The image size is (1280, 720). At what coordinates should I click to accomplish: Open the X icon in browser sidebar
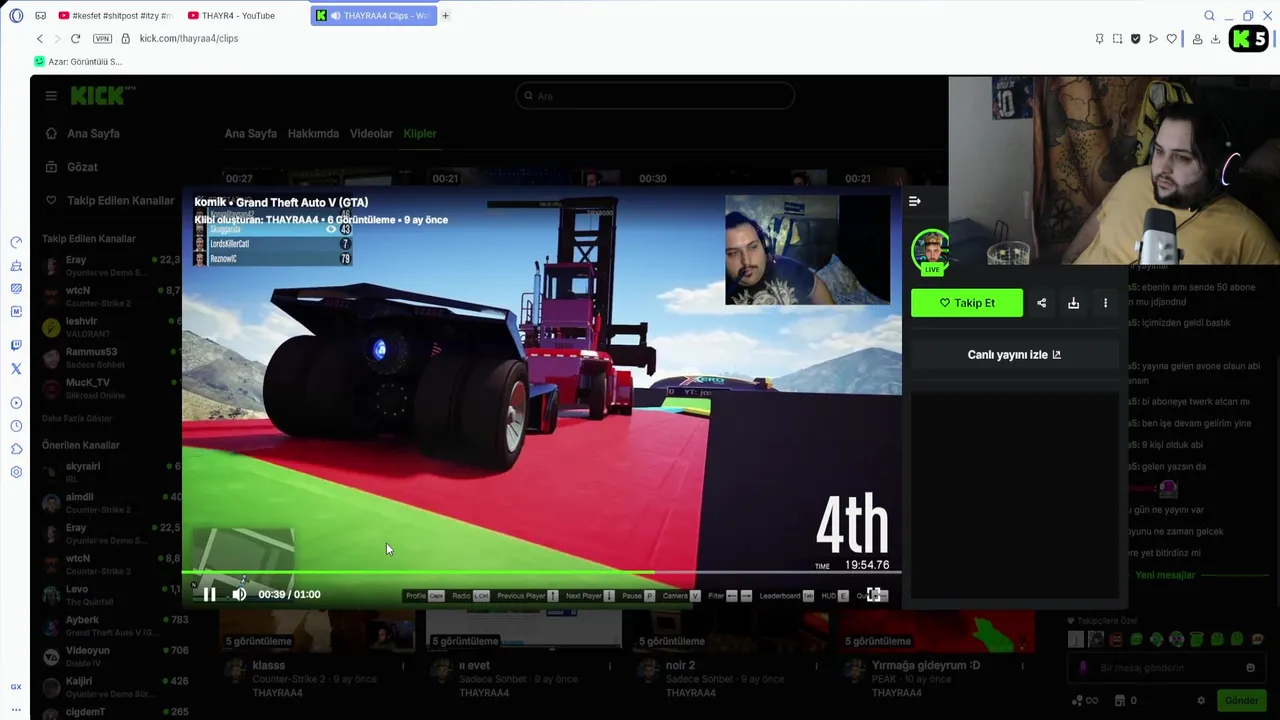16,369
